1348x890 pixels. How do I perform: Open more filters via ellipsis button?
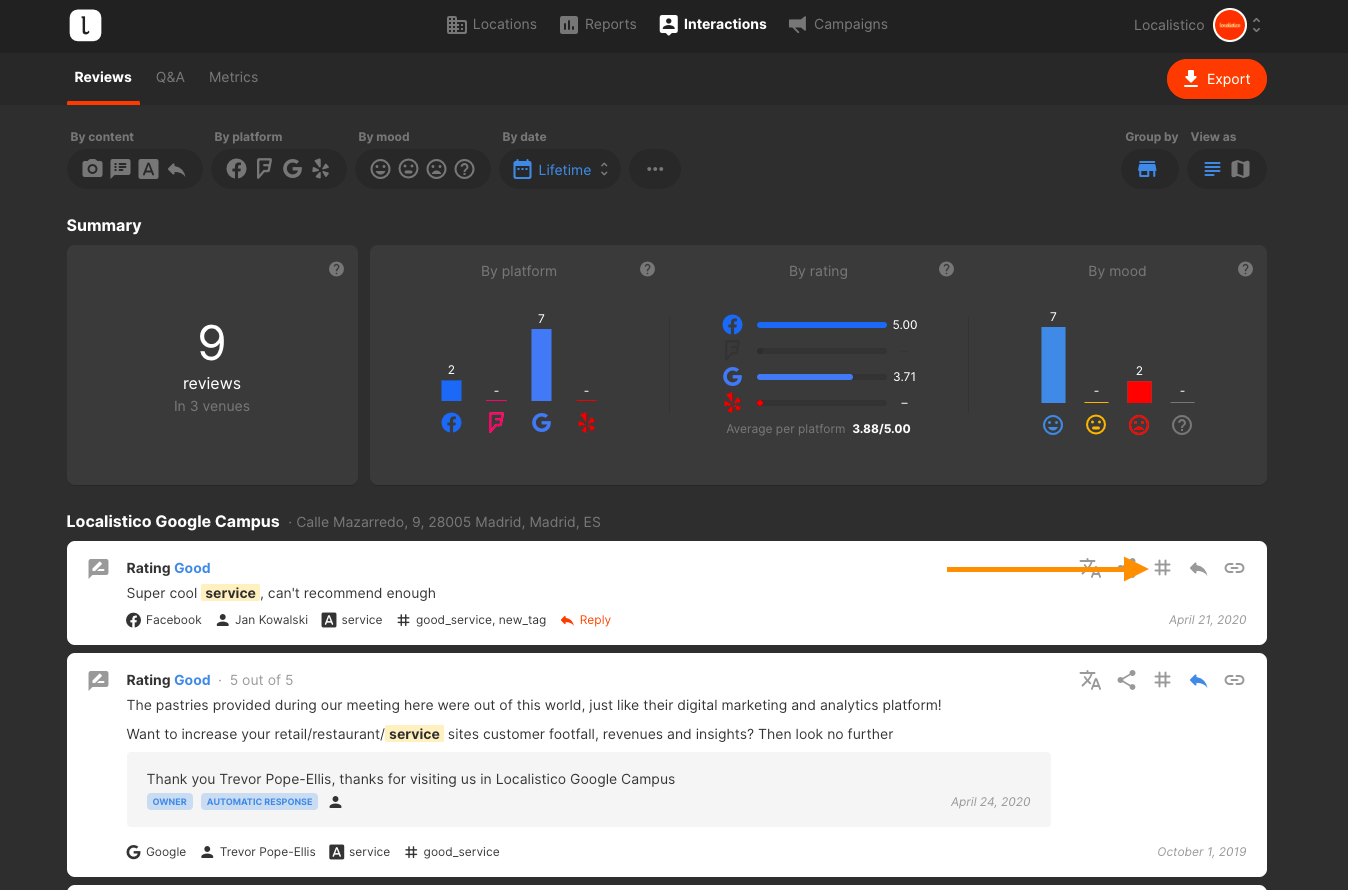[x=655, y=169]
